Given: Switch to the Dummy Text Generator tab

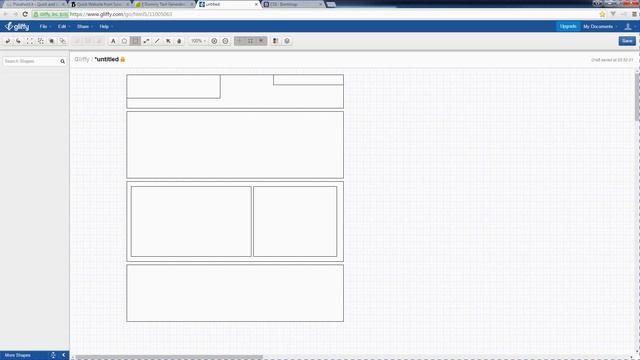Looking at the screenshot, I should [x=164, y=4].
